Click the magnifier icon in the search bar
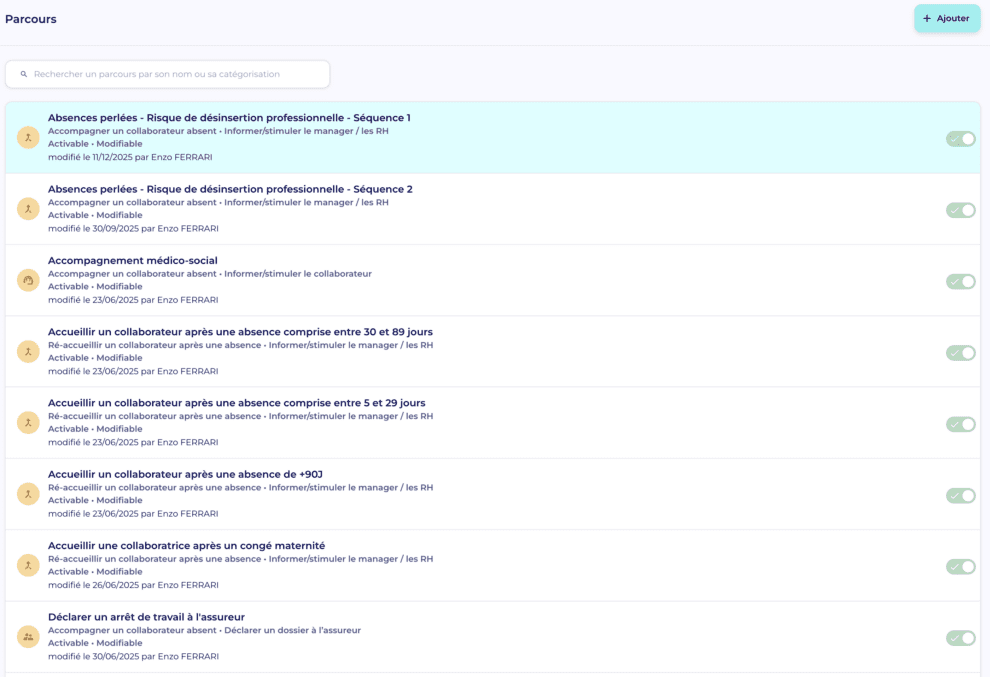Image resolution: width=990 pixels, height=677 pixels. 24,74
